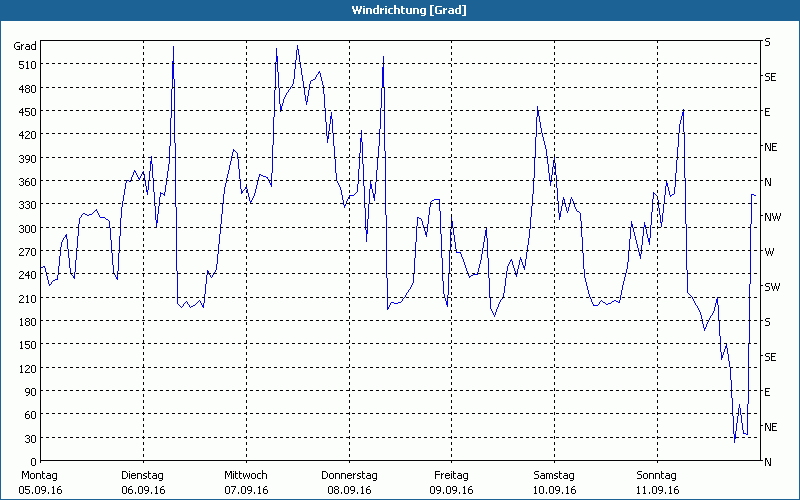Click the chart title Windrichtung [Grad]
The width and height of the screenshot is (800, 500).
point(409,10)
